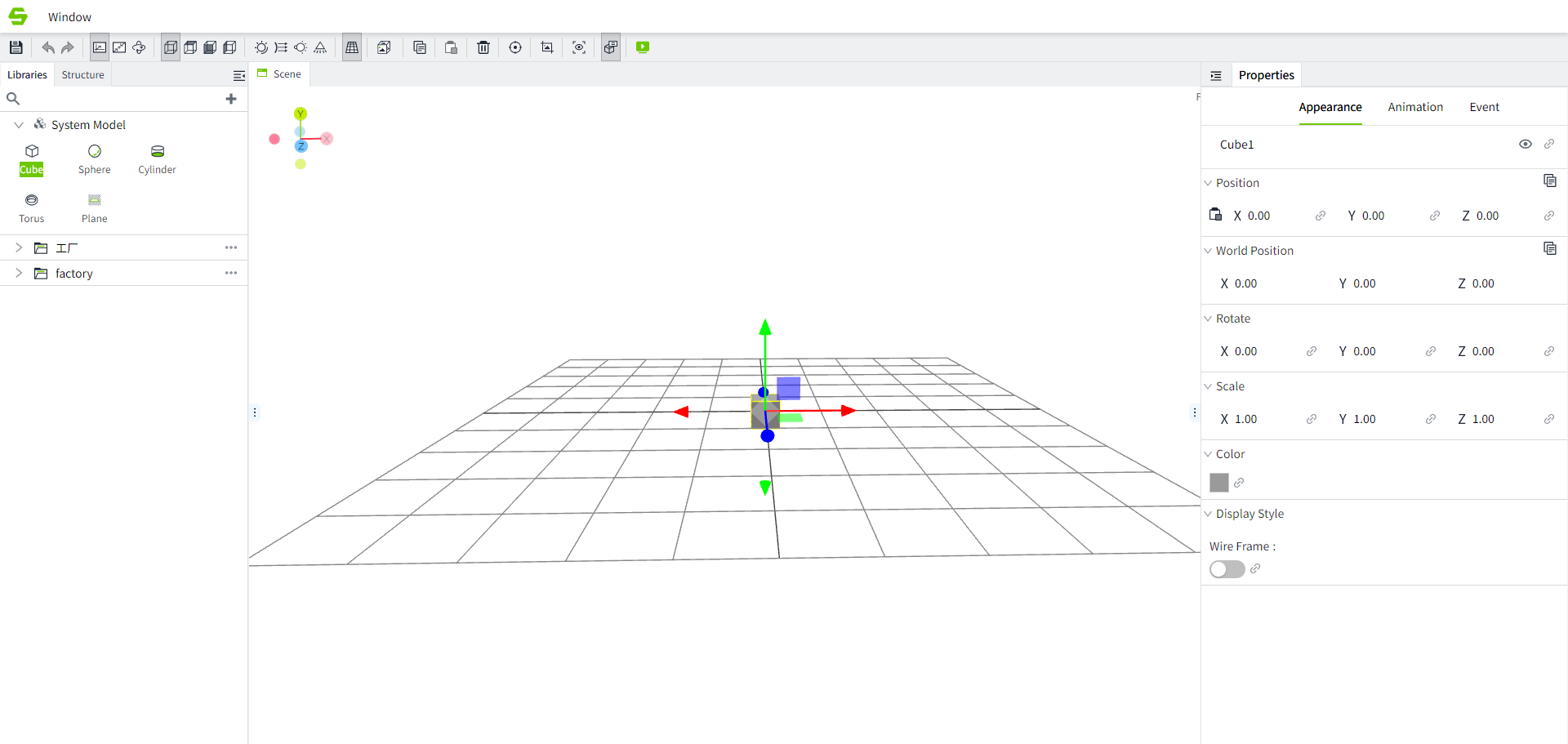The height and width of the screenshot is (744, 1568).
Task: Click the Delete trash icon
Action: click(x=483, y=47)
